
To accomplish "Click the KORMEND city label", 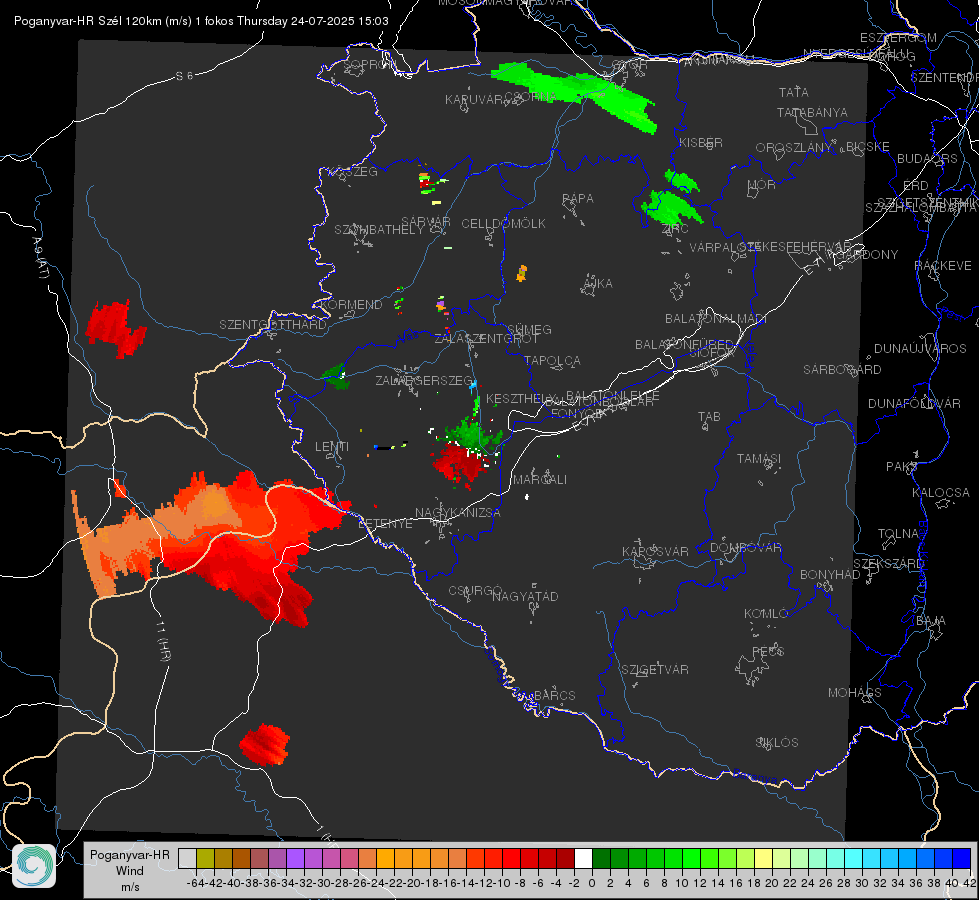I will tap(351, 305).
